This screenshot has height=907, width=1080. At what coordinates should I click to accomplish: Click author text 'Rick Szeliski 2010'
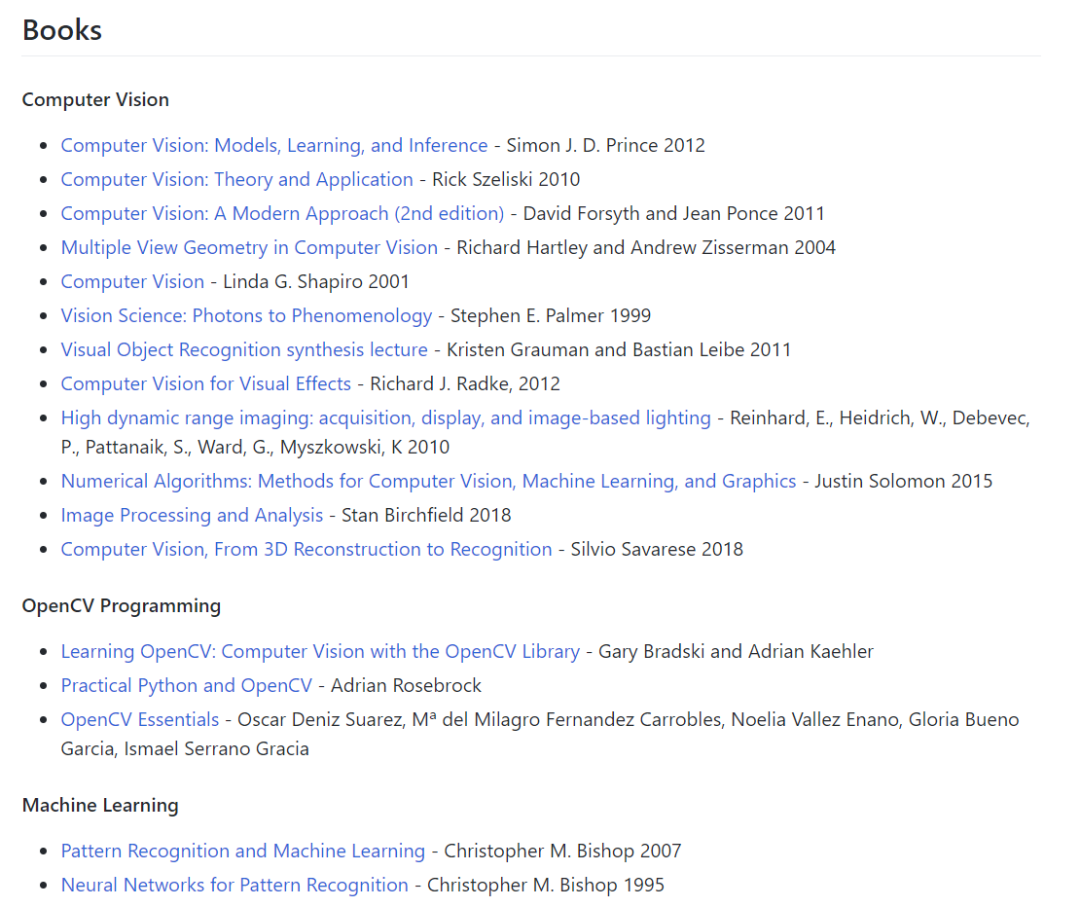pos(506,179)
